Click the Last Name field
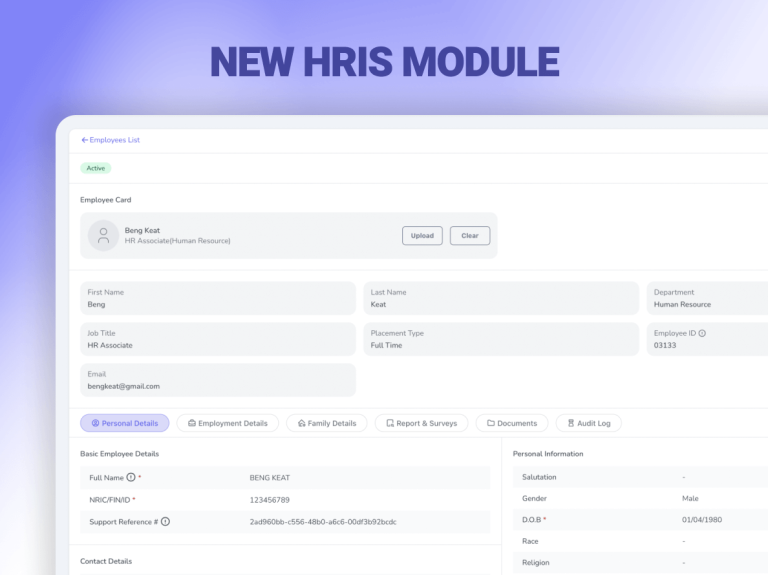The height and width of the screenshot is (575, 768). 500,298
